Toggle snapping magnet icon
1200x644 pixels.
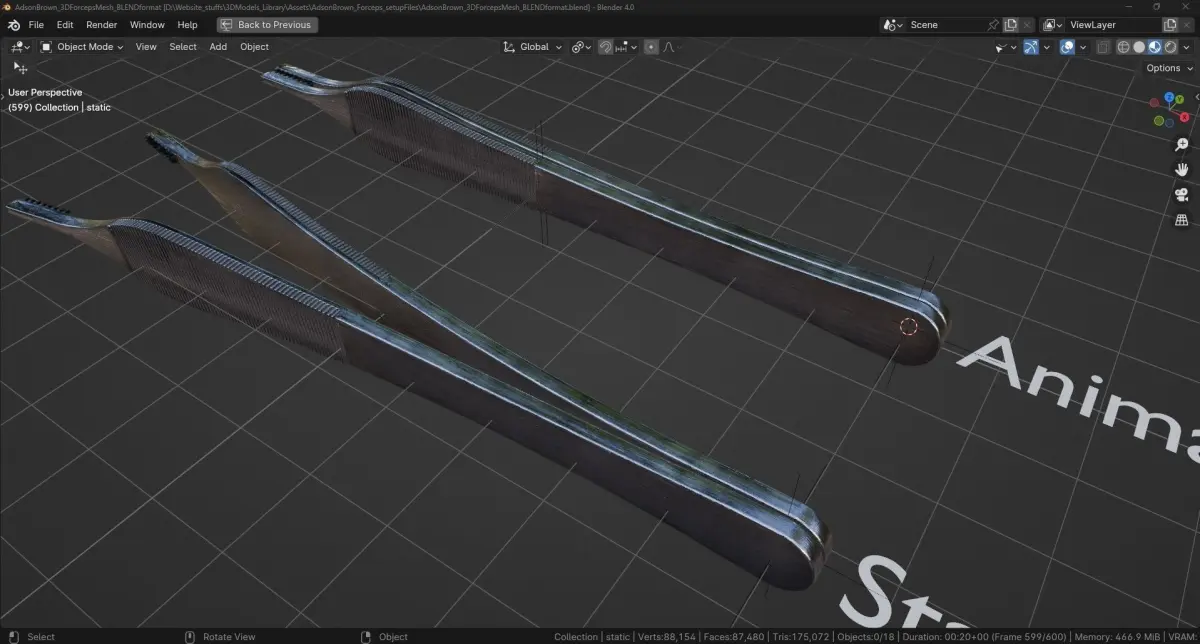point(606,47)
